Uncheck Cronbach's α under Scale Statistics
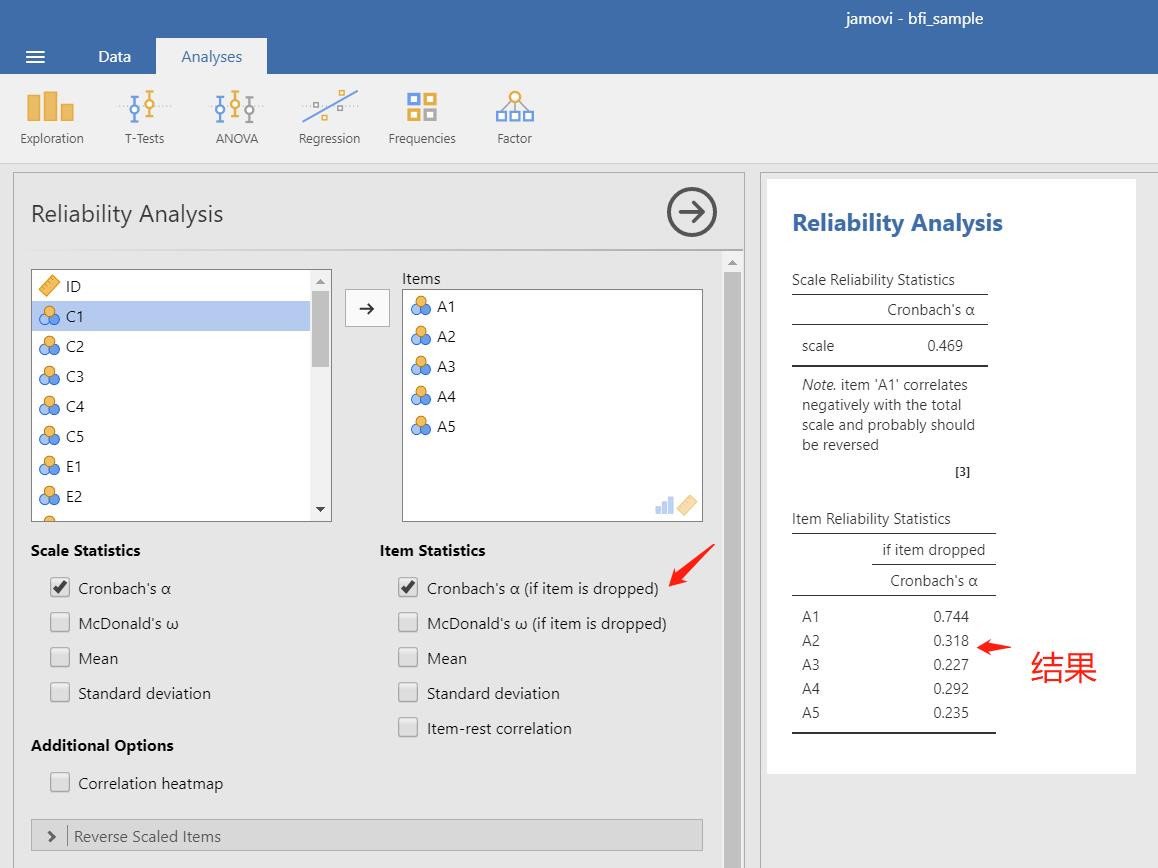 (x=60, y=588)
